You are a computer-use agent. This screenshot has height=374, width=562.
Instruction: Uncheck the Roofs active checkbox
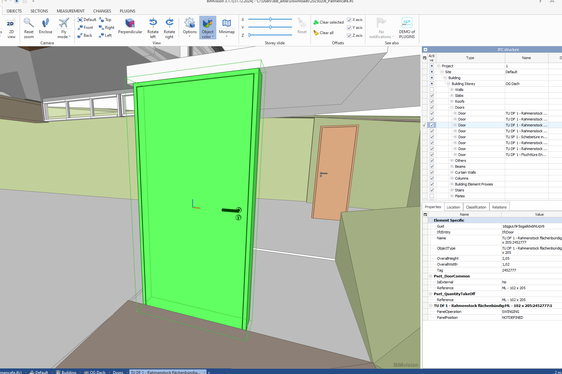pos(432,101)
